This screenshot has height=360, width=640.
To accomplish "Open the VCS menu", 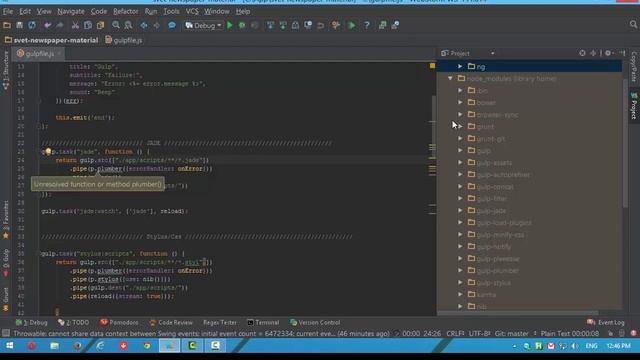I will 192,11.
